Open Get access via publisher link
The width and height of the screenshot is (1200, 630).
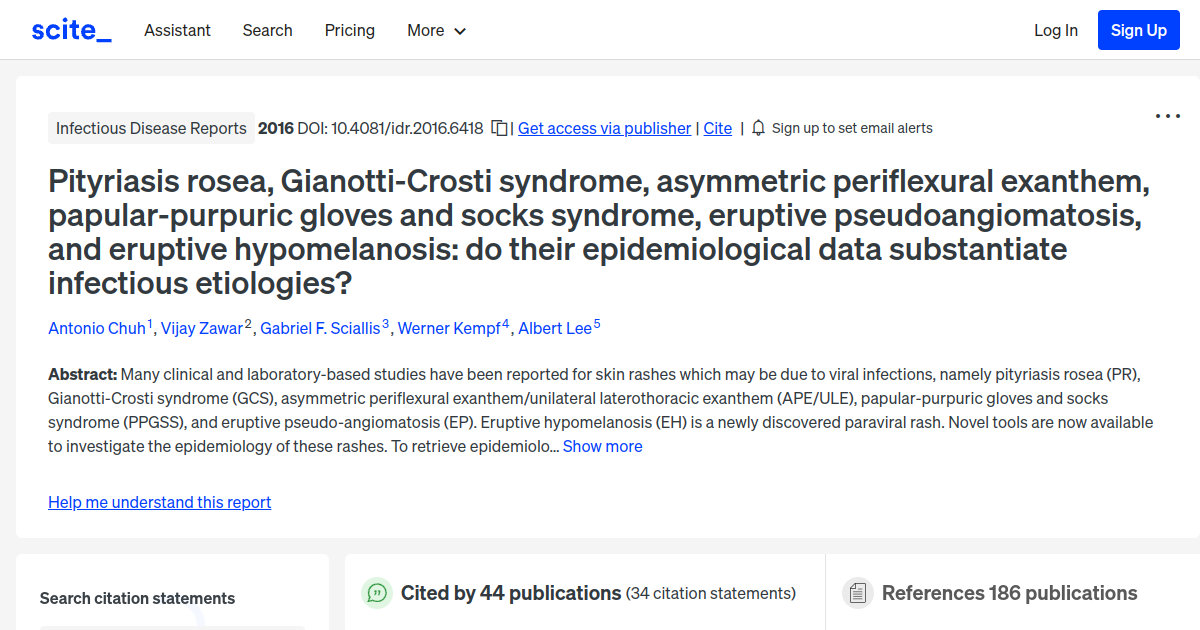click(x=604, y=128)
